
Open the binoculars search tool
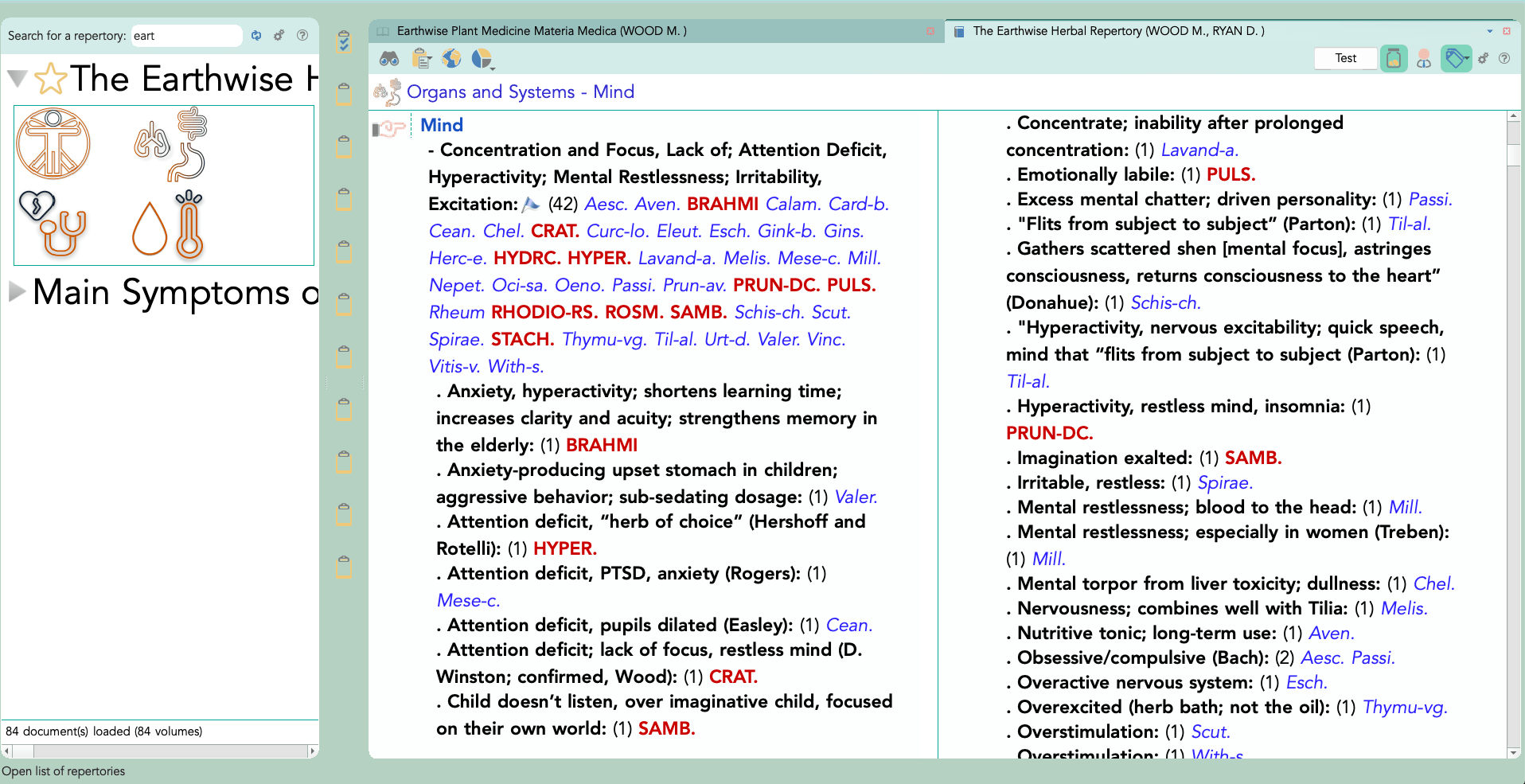[389, 59]
